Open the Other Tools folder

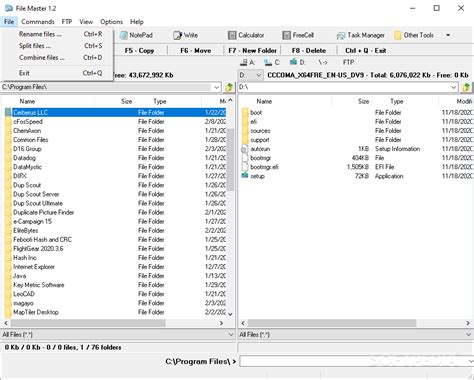coord(414,35)
